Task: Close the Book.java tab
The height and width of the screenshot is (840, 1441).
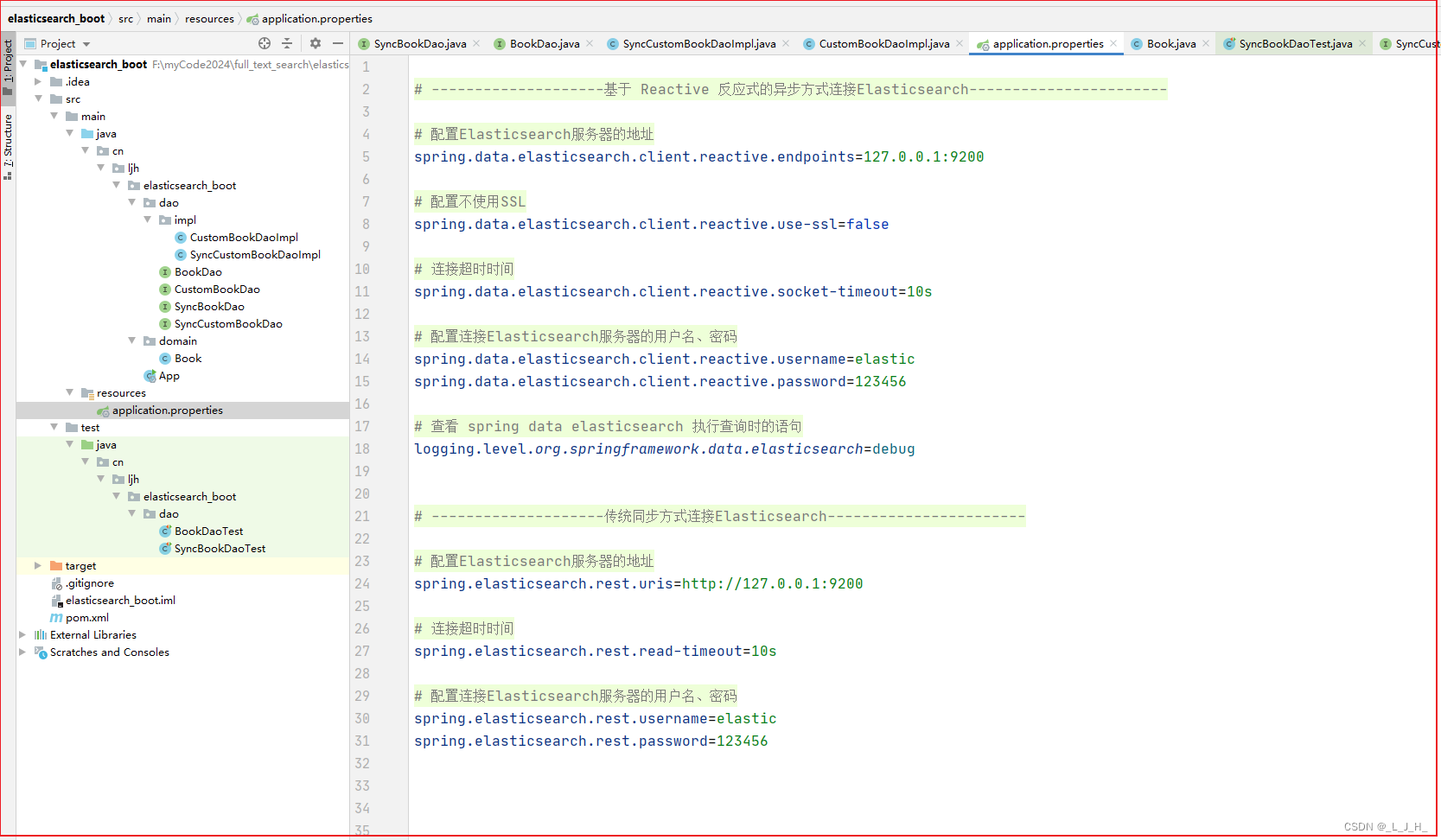Action: [1206, 43]
